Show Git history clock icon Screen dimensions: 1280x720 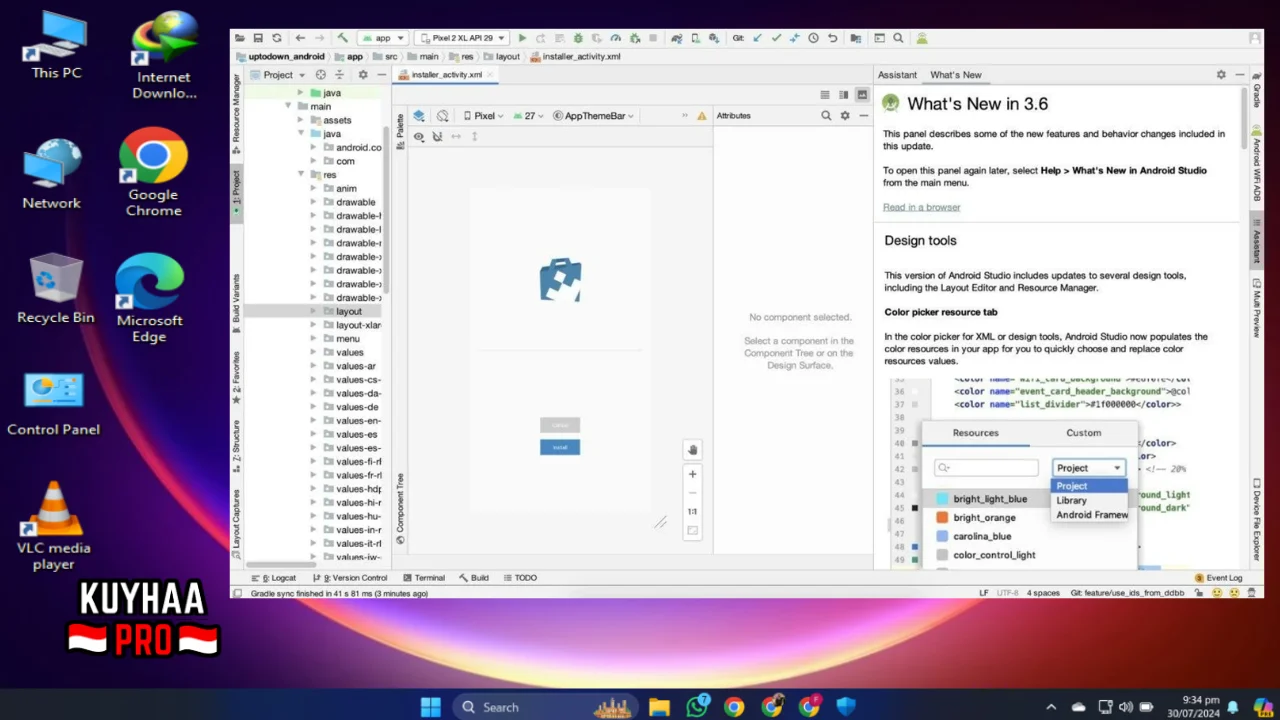(814, 38)
